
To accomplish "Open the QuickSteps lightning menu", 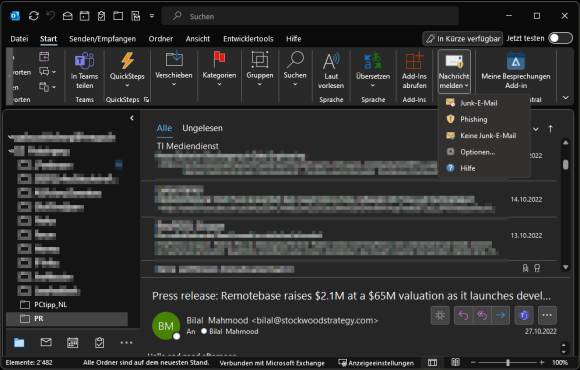I will point(127,70).
